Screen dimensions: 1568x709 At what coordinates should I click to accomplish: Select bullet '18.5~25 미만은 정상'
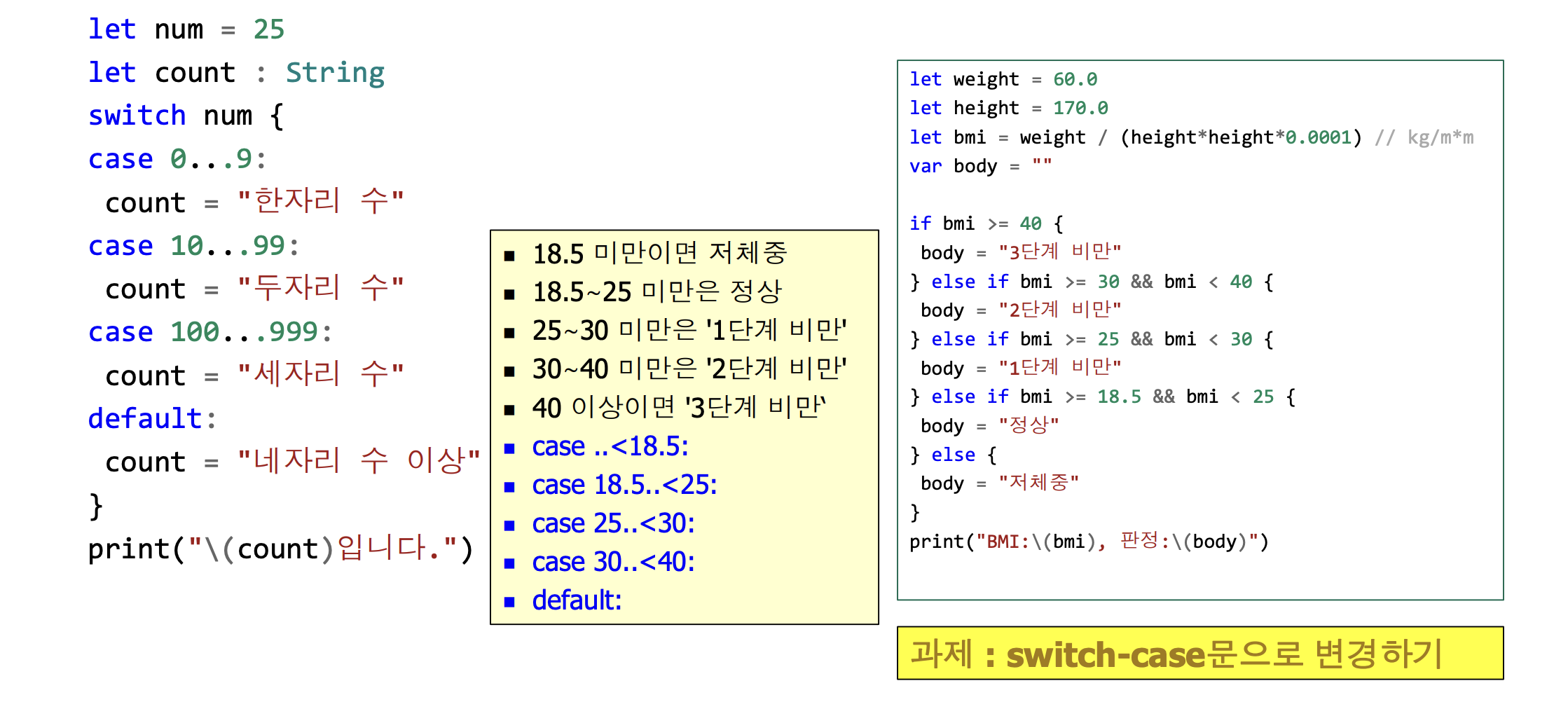pos(657,291)
